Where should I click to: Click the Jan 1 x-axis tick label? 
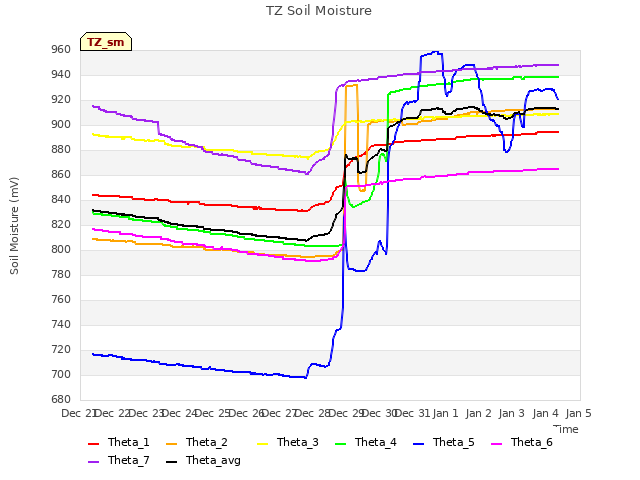coord(445,413)
